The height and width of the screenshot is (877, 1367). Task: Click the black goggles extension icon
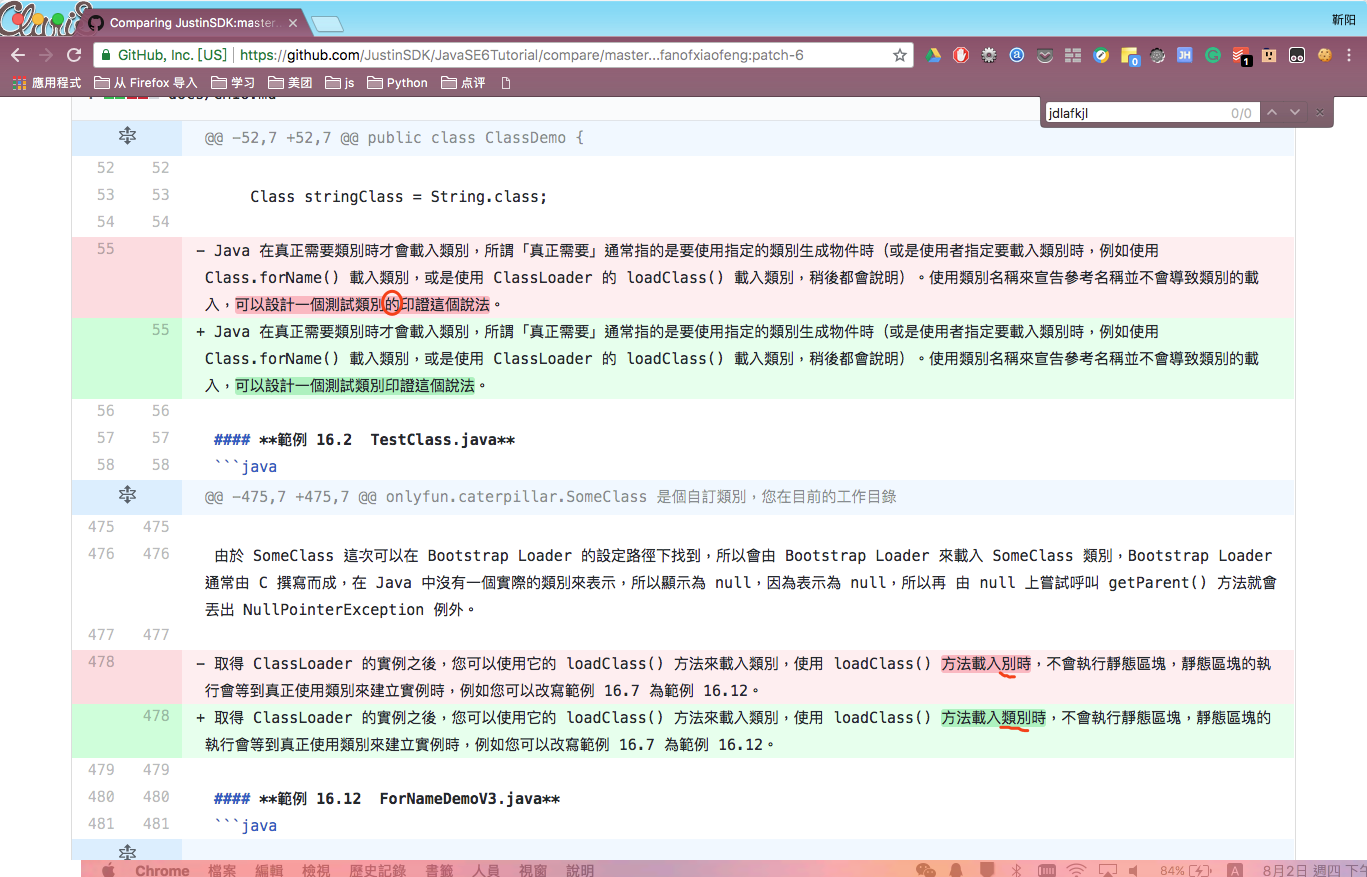click(1297, 56)
